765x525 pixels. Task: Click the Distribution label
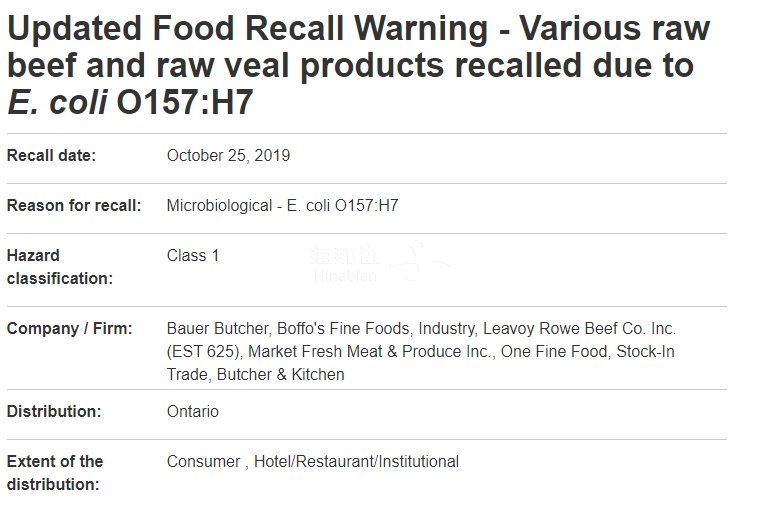click(54, 411)
